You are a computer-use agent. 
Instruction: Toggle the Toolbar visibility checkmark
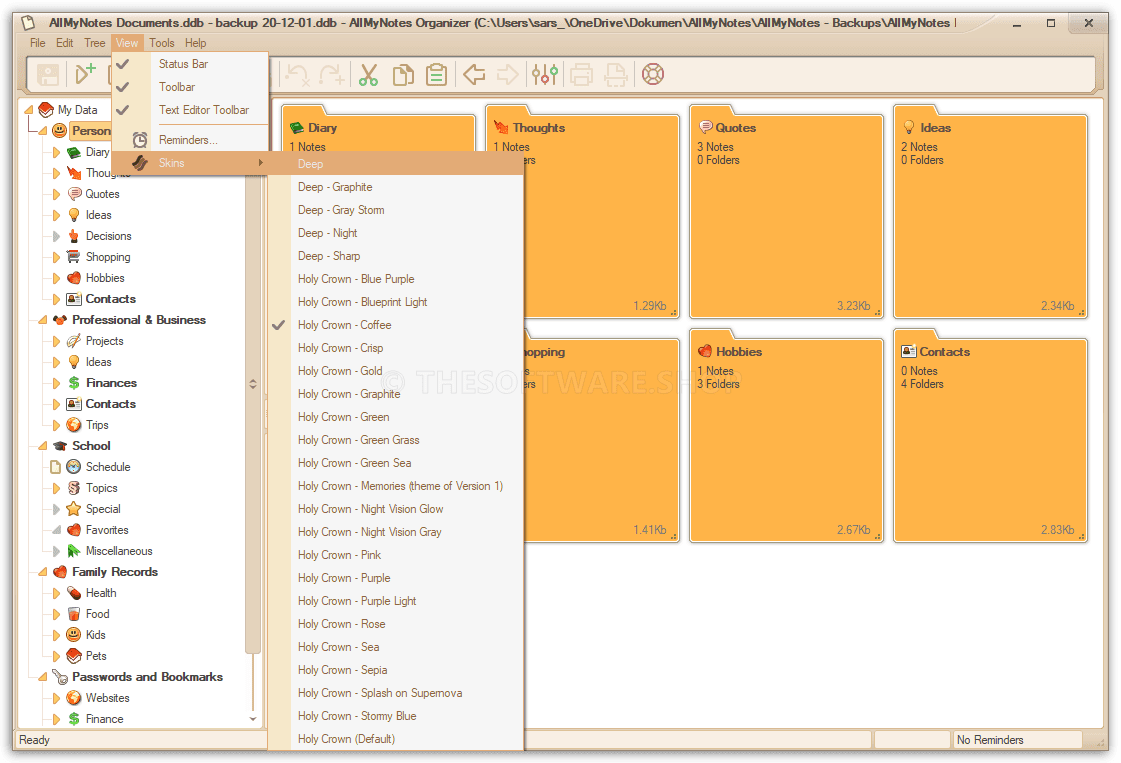[x=123, y=87]
